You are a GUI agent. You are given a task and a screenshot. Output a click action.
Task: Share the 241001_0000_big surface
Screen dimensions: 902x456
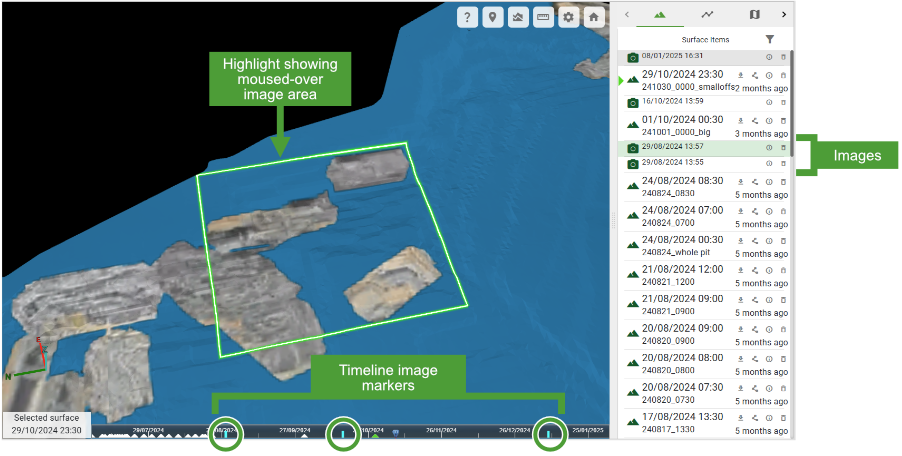tap(755, 121)
